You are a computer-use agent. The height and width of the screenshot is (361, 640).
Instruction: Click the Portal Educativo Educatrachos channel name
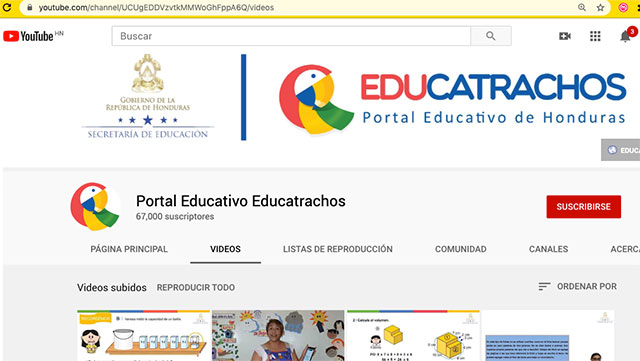coord(241,201)
